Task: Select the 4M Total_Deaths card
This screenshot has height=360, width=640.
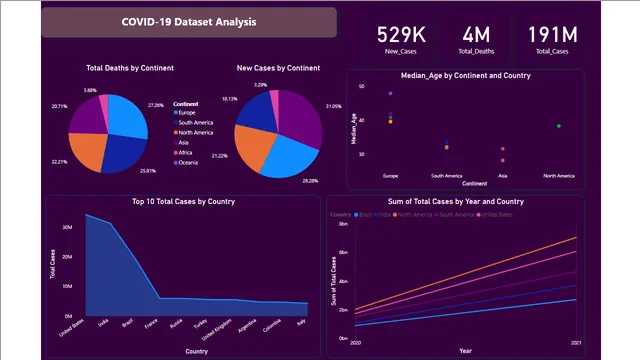Action: 476,39
